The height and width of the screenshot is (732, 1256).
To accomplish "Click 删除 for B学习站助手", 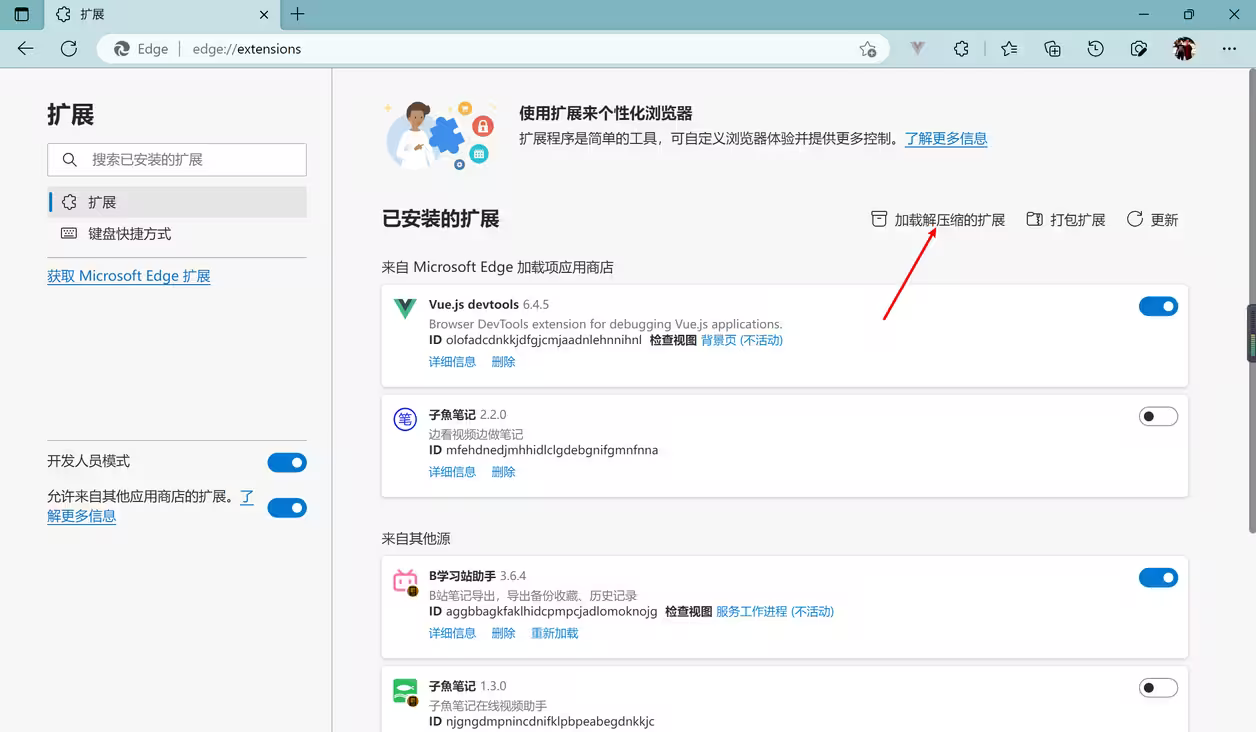I will (503, 633).
